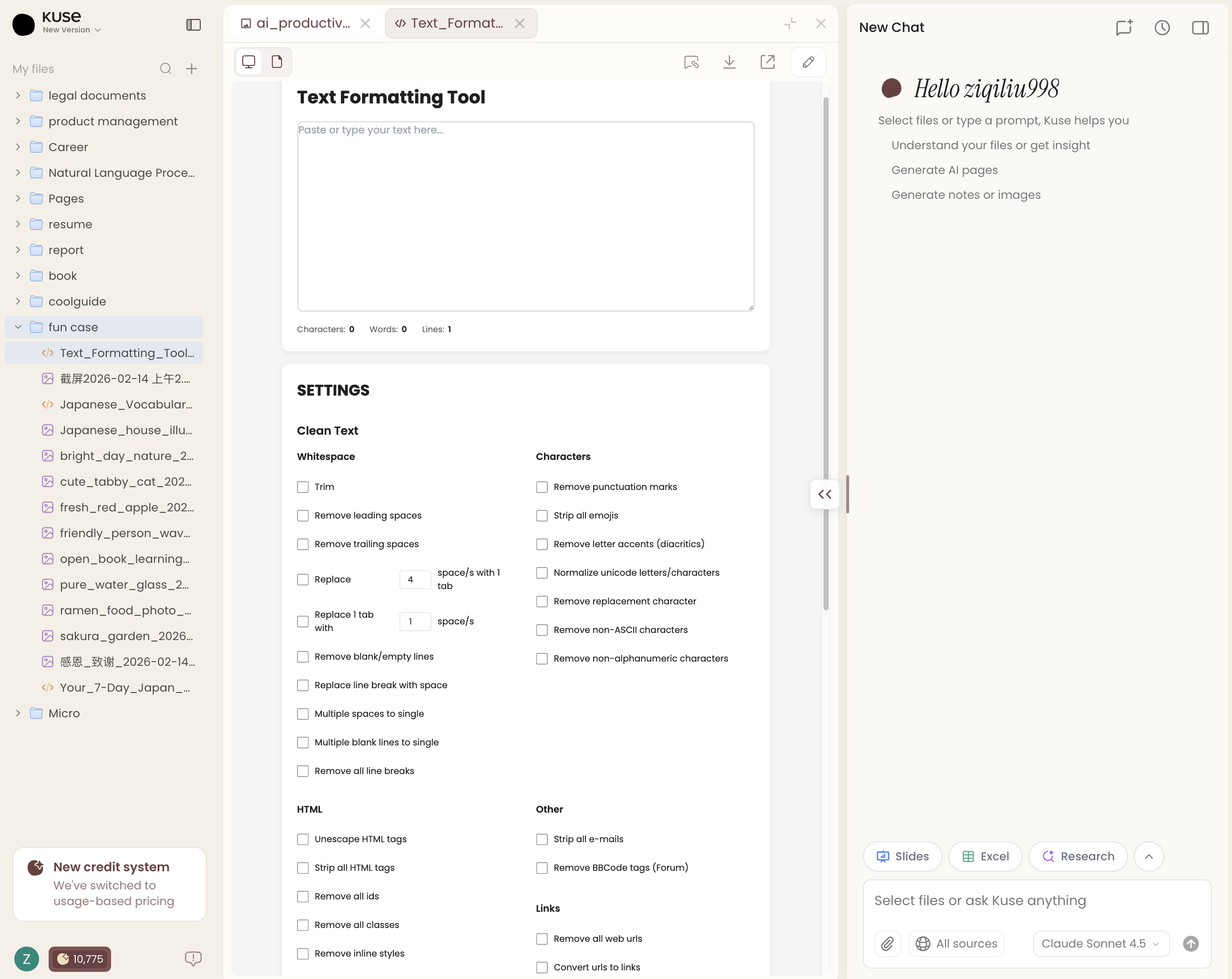
Task: Expand the resume folder
Action: pyautogui.click(x=18, y=224)
